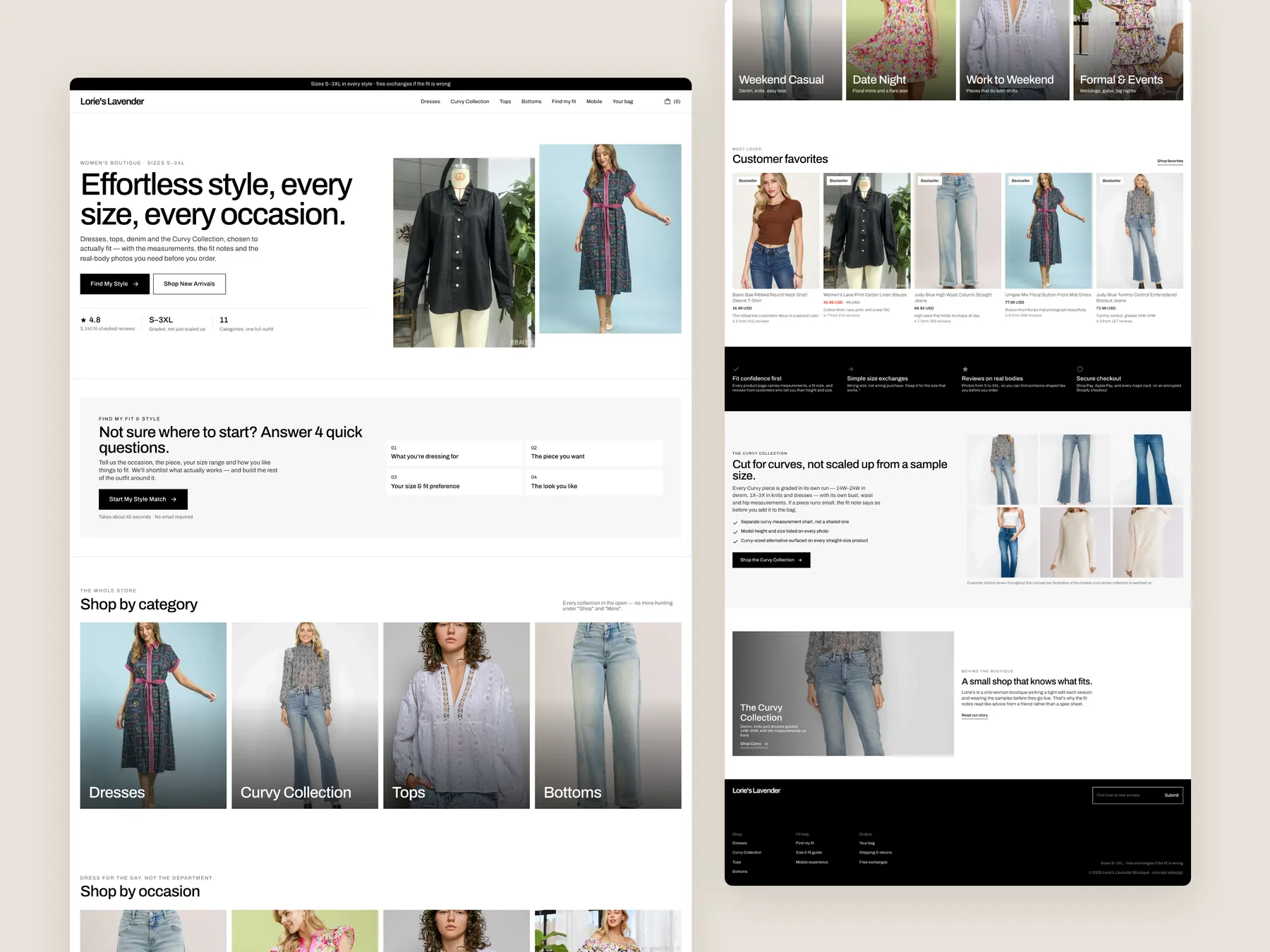
Task: Open Basic Bae Ribbed T-Shirt product image
Action: [776, 231]
